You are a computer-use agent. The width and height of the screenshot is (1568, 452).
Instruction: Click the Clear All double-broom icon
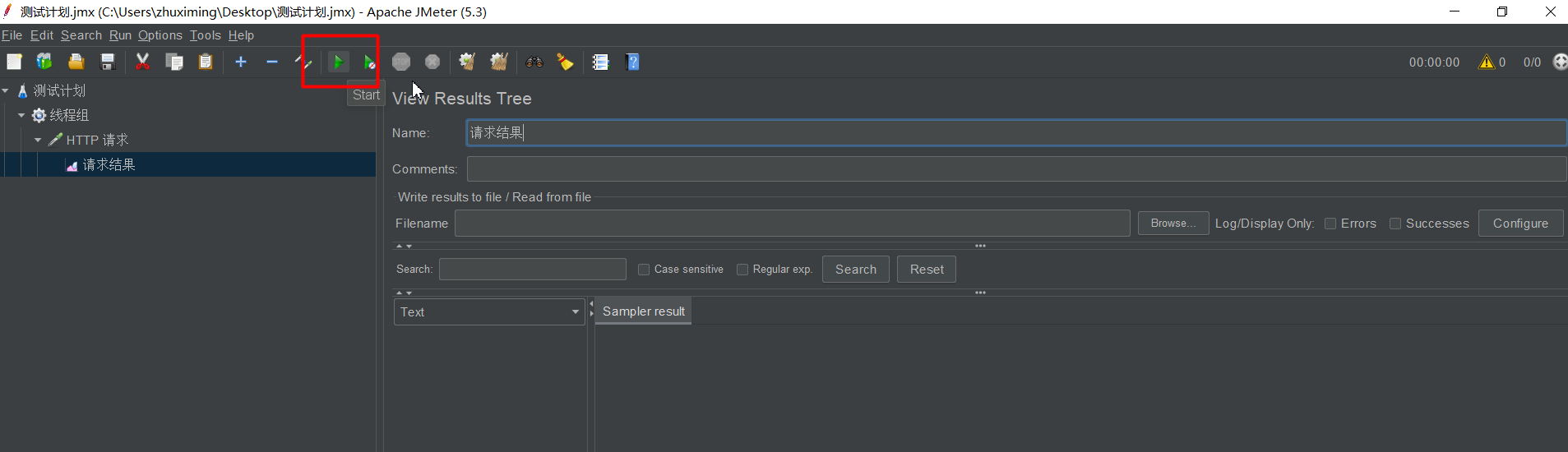[499, 62]
